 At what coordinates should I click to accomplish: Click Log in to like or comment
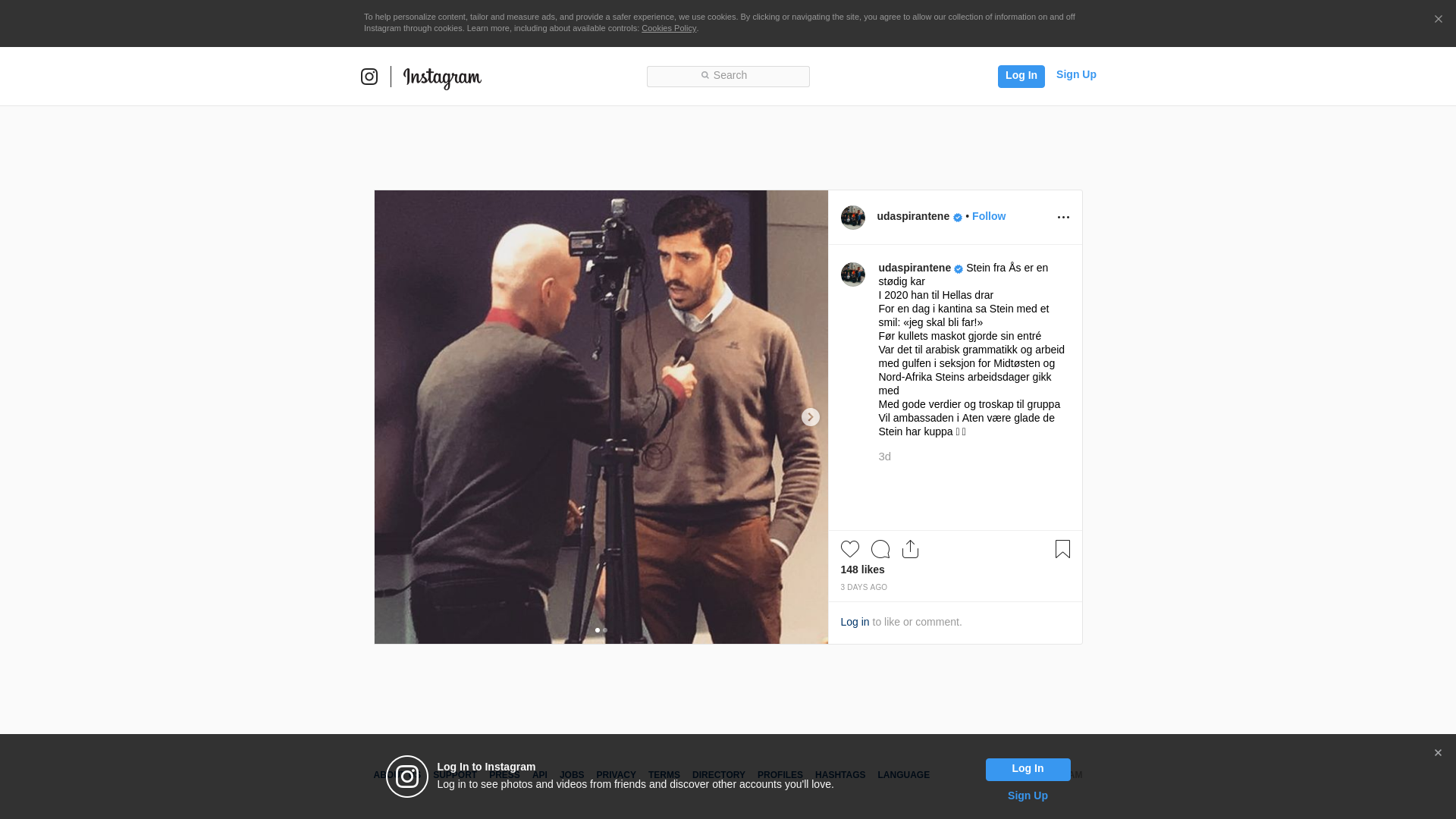855,622
